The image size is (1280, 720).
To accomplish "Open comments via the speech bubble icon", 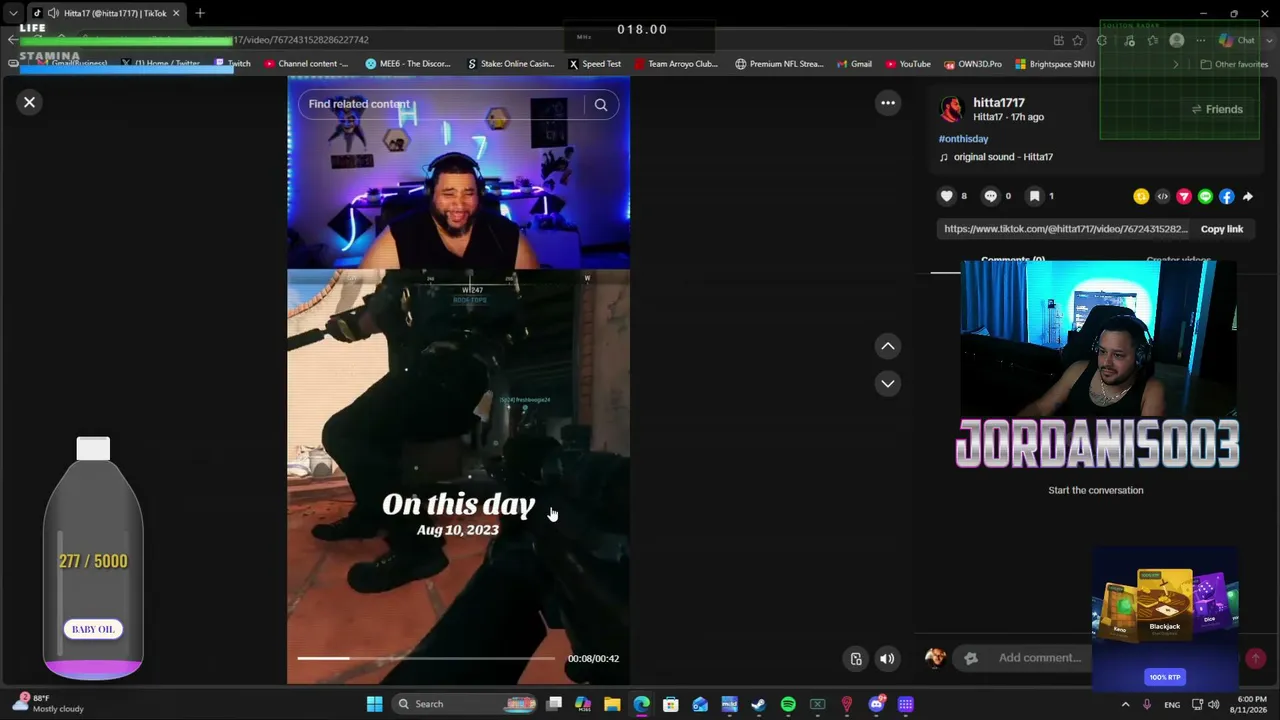I will tap(990, 196).
